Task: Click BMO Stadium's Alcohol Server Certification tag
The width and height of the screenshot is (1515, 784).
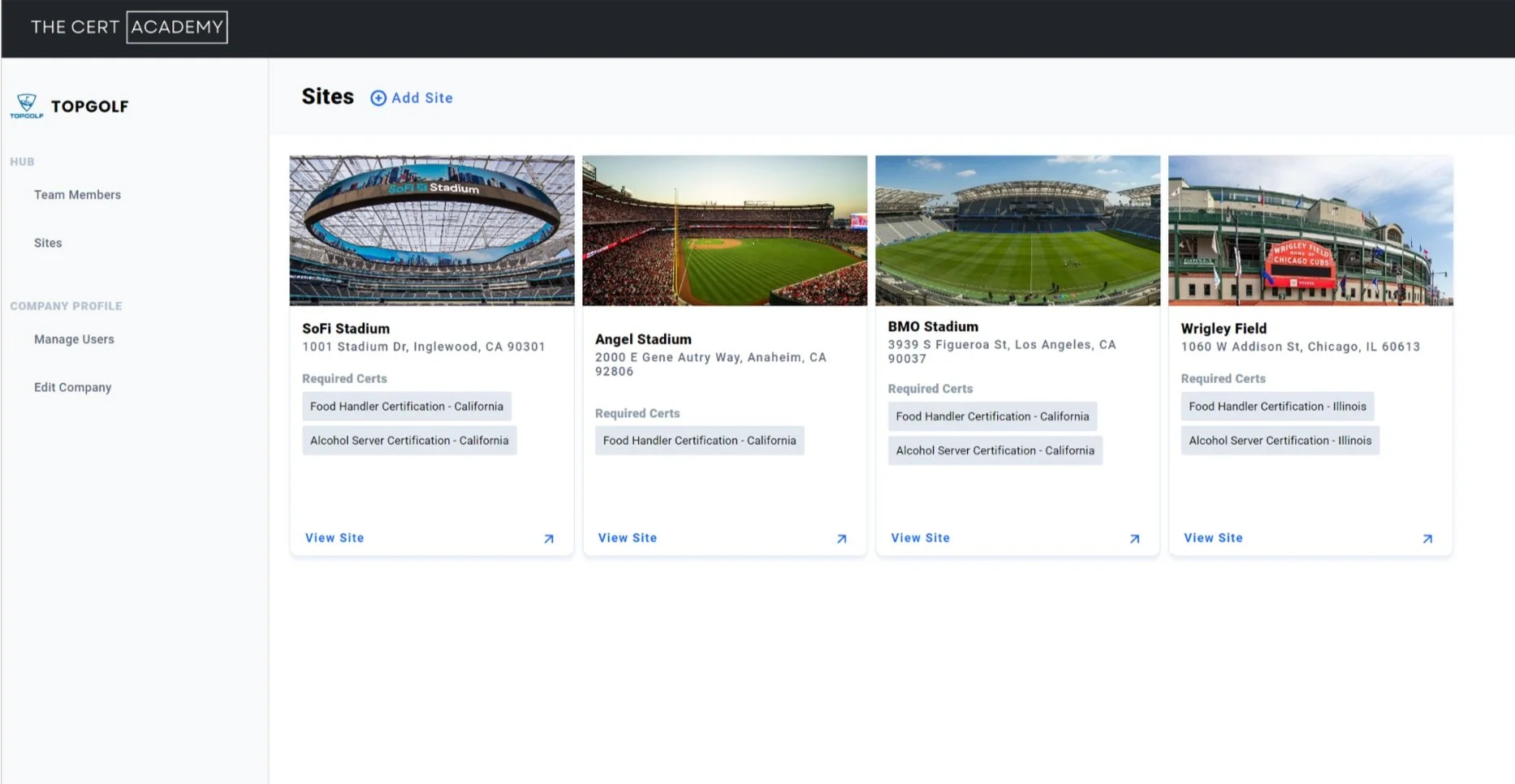Action: tap(995, 450)
